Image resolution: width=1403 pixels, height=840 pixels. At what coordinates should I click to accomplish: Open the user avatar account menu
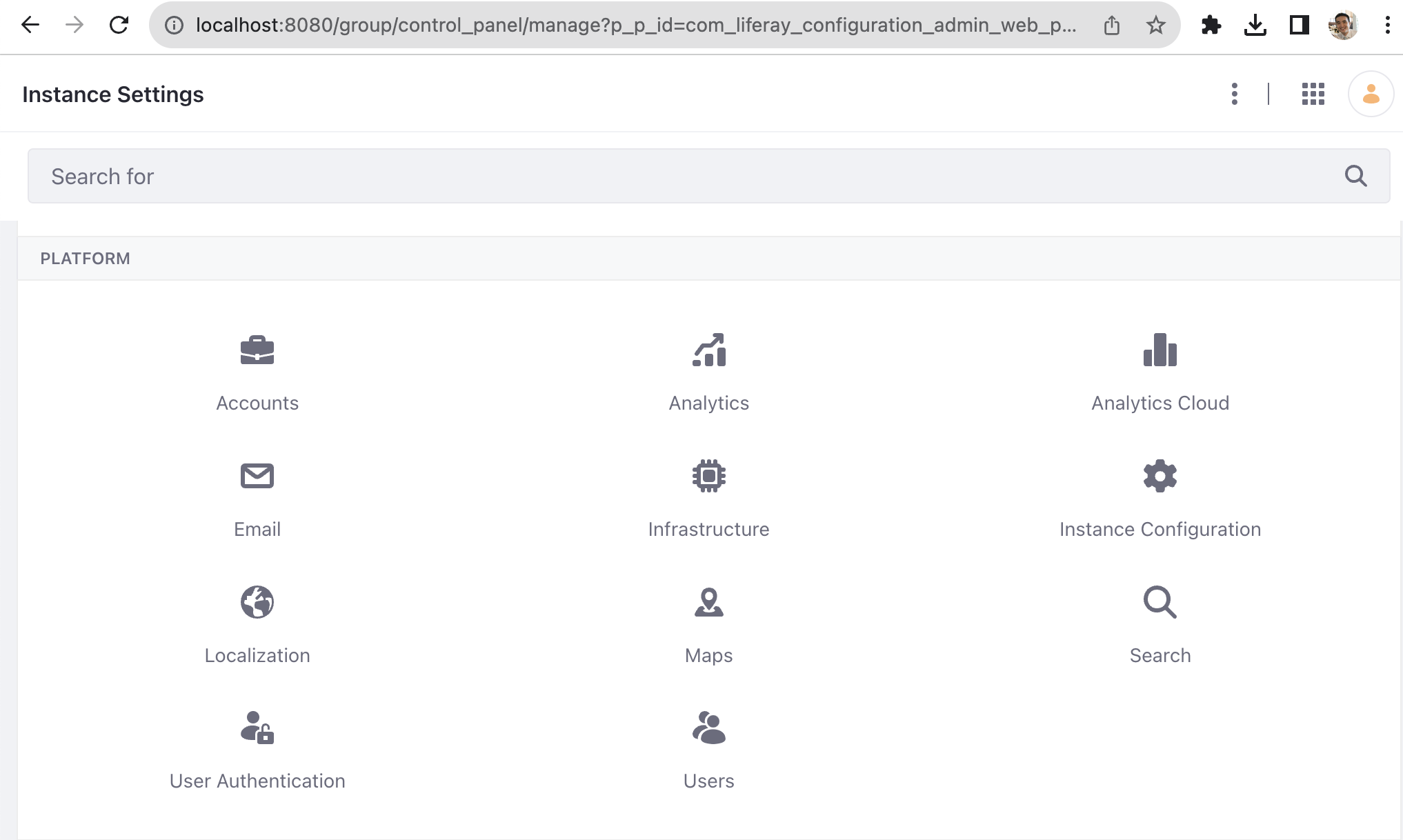tap(1371, 94)
